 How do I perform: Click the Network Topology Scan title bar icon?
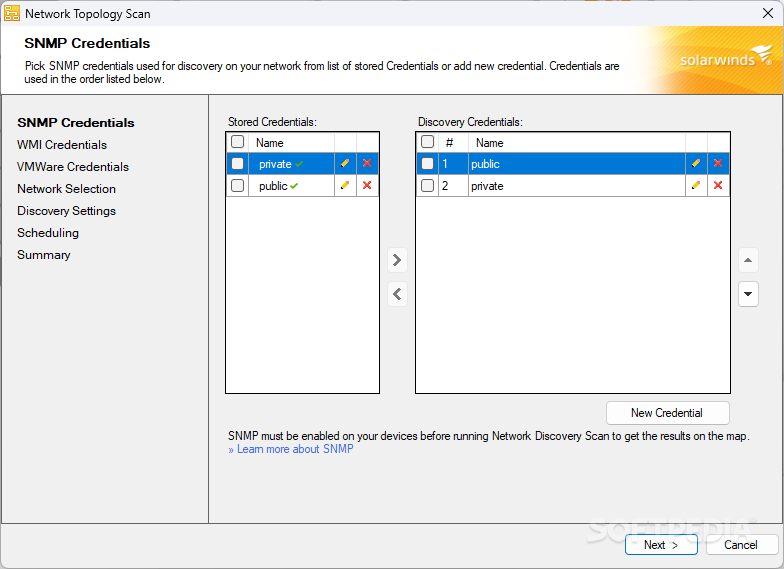pos(12,14)
